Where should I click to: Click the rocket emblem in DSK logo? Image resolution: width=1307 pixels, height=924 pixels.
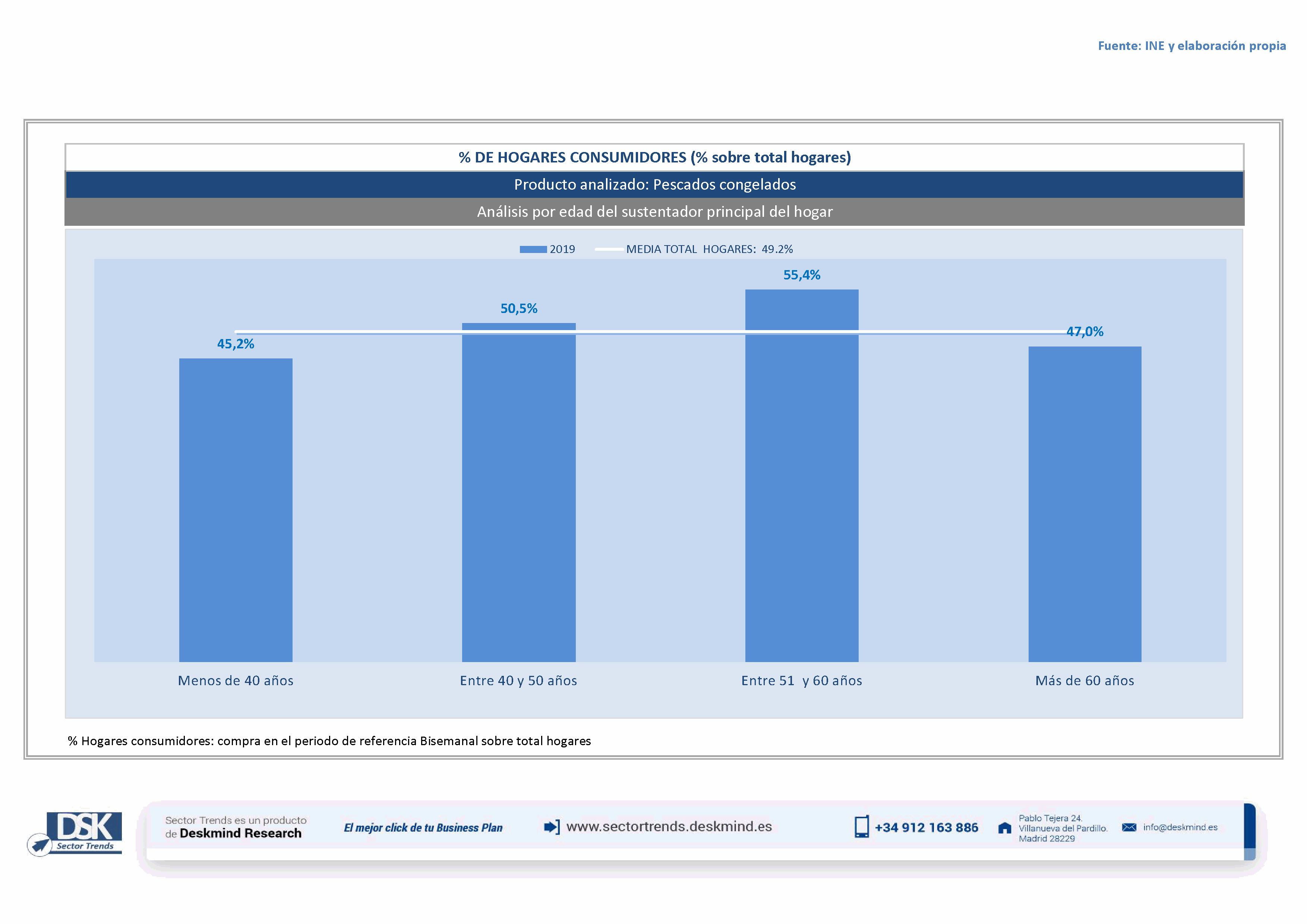40,845
